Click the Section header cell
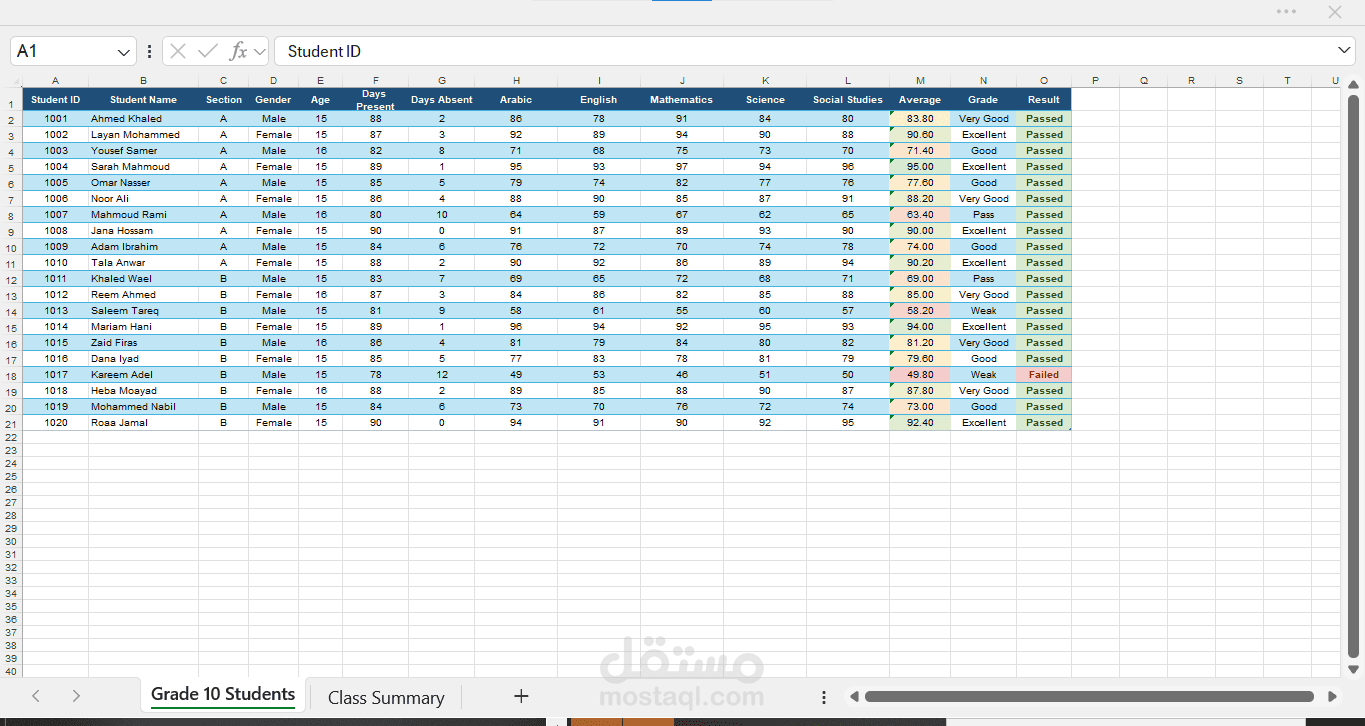 [223, 100]
